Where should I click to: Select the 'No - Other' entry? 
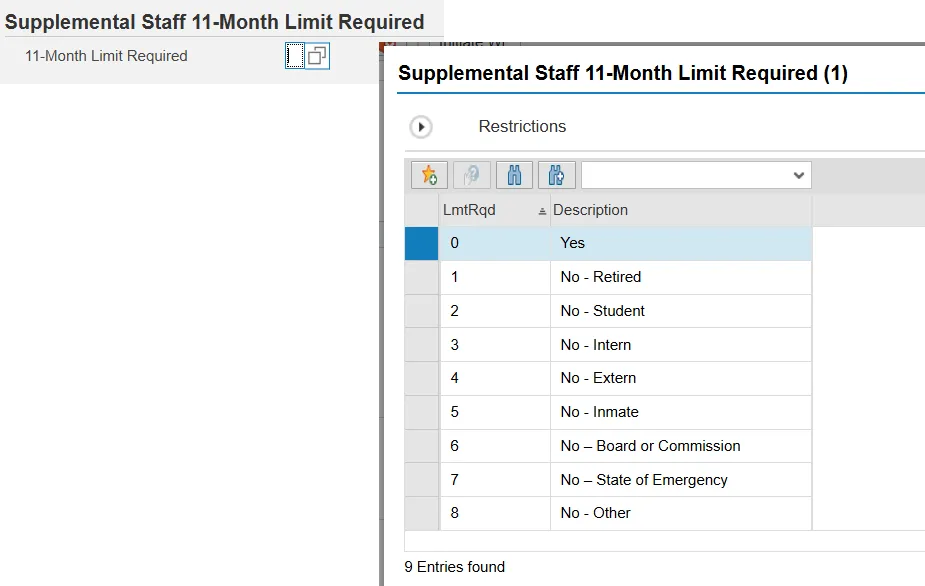tap(596, 513)
